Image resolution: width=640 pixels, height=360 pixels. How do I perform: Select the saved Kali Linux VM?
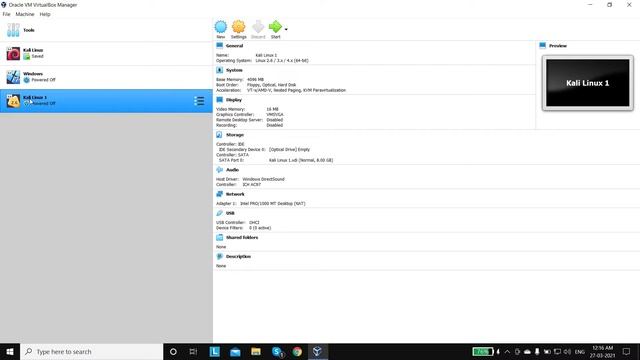(106, 53)
